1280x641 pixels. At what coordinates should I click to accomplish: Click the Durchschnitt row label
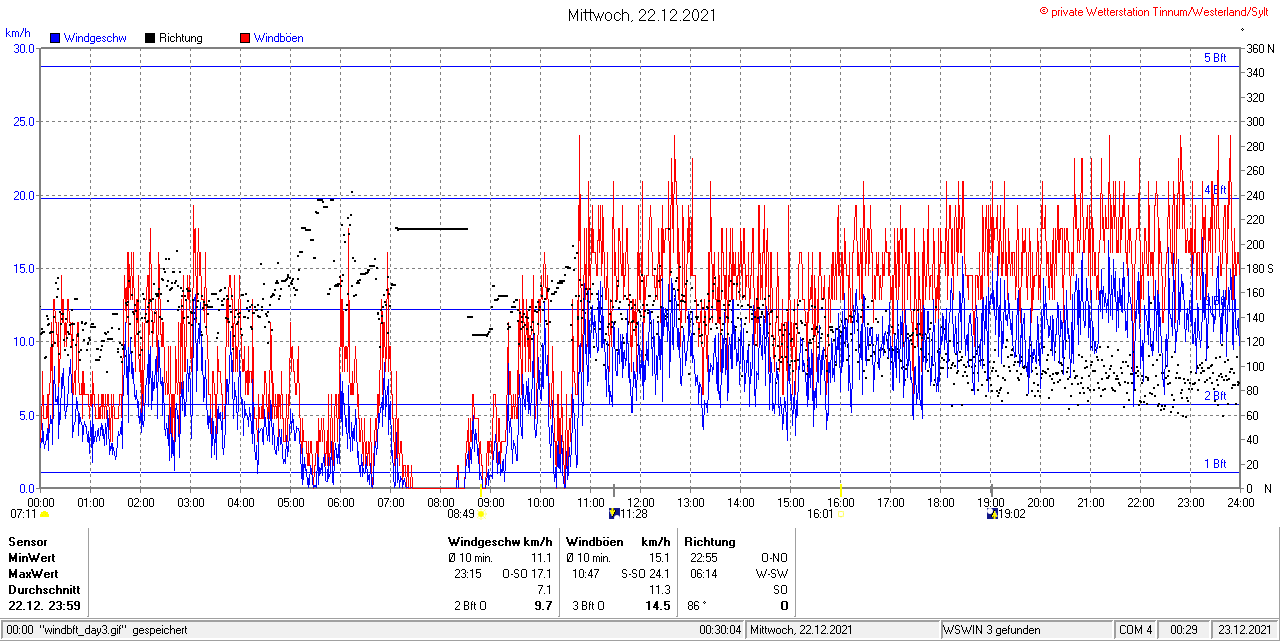(44, 590)
